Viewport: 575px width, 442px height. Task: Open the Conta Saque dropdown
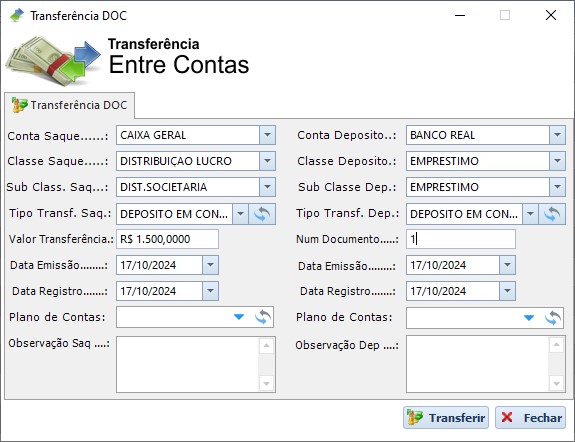(x=267, y=135)
